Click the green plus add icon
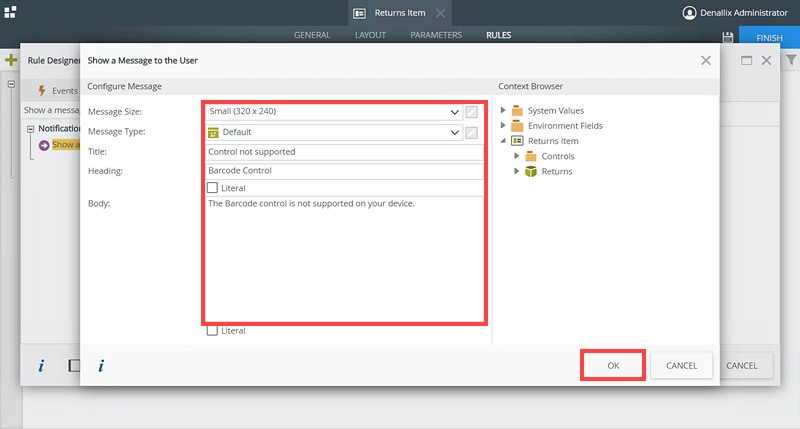Screen dimensions: 800x429 point(11,60)
